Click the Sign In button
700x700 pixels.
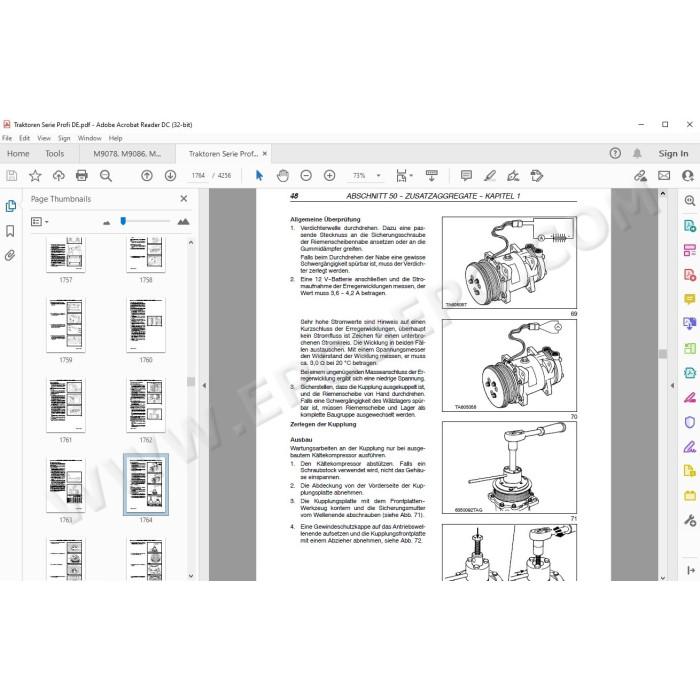[x=673, y=154]
